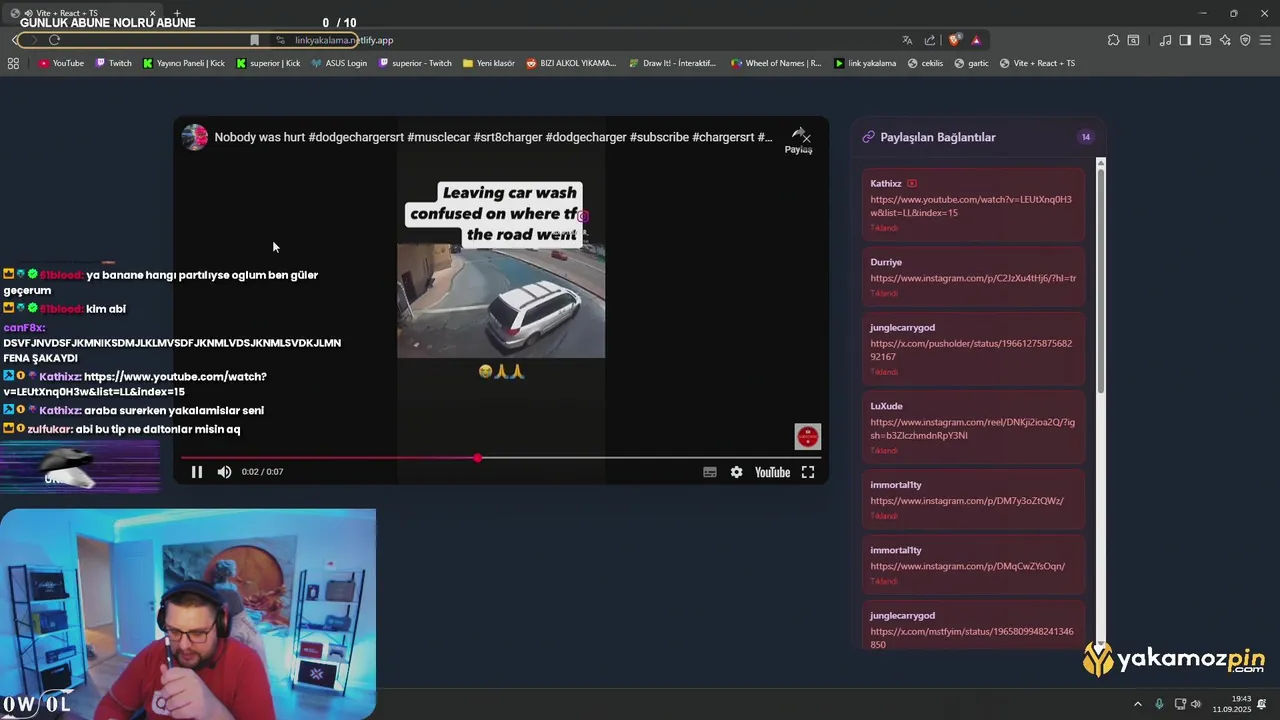Expand the 'Yeni klasör' bookmark folder
Viewport: 1280px width, 720px height.
[x=489, y=63]
